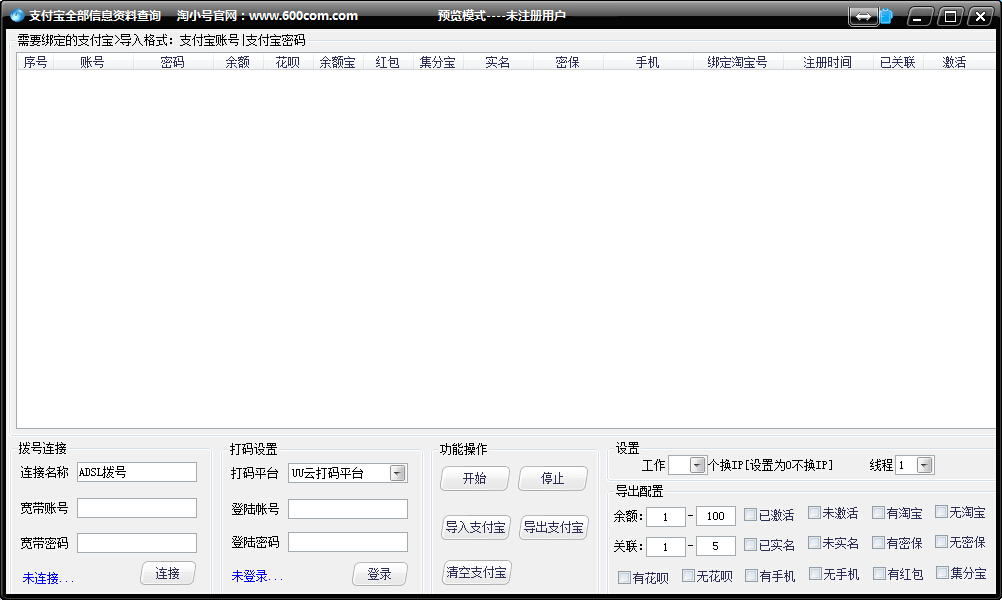The height and width of the screenshot is (600, 1002).
Task: Click the 导出支付宝 export button
Action: point(553,528)
